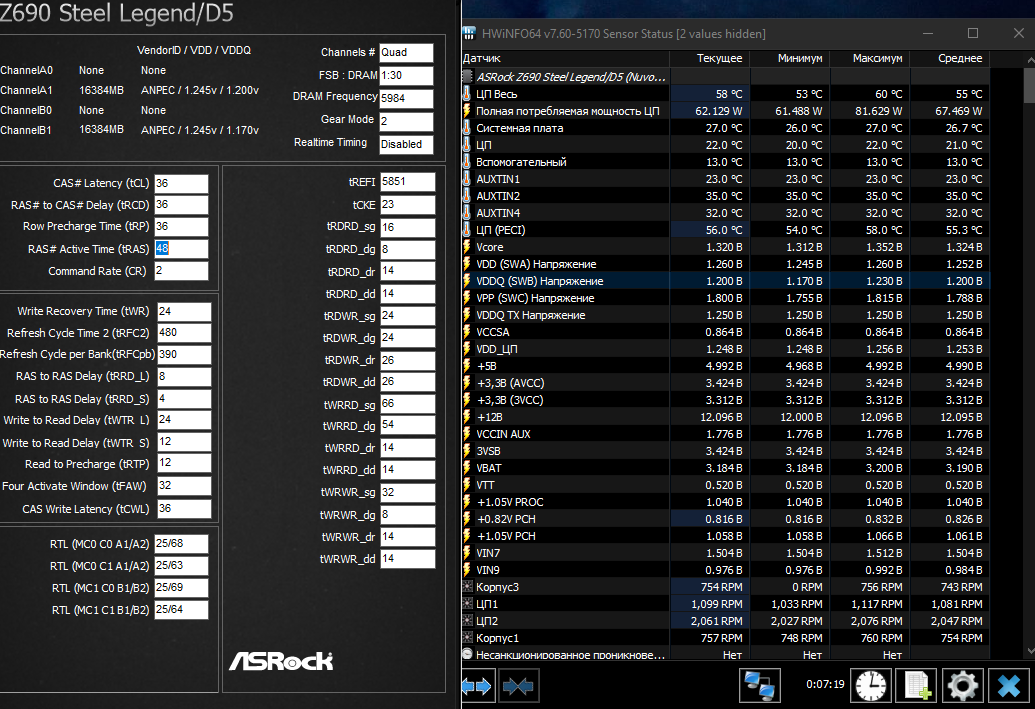Click the bolt icon beside VBAT
This screenshot has width=1035, height=709.
[x=467, y=468]
